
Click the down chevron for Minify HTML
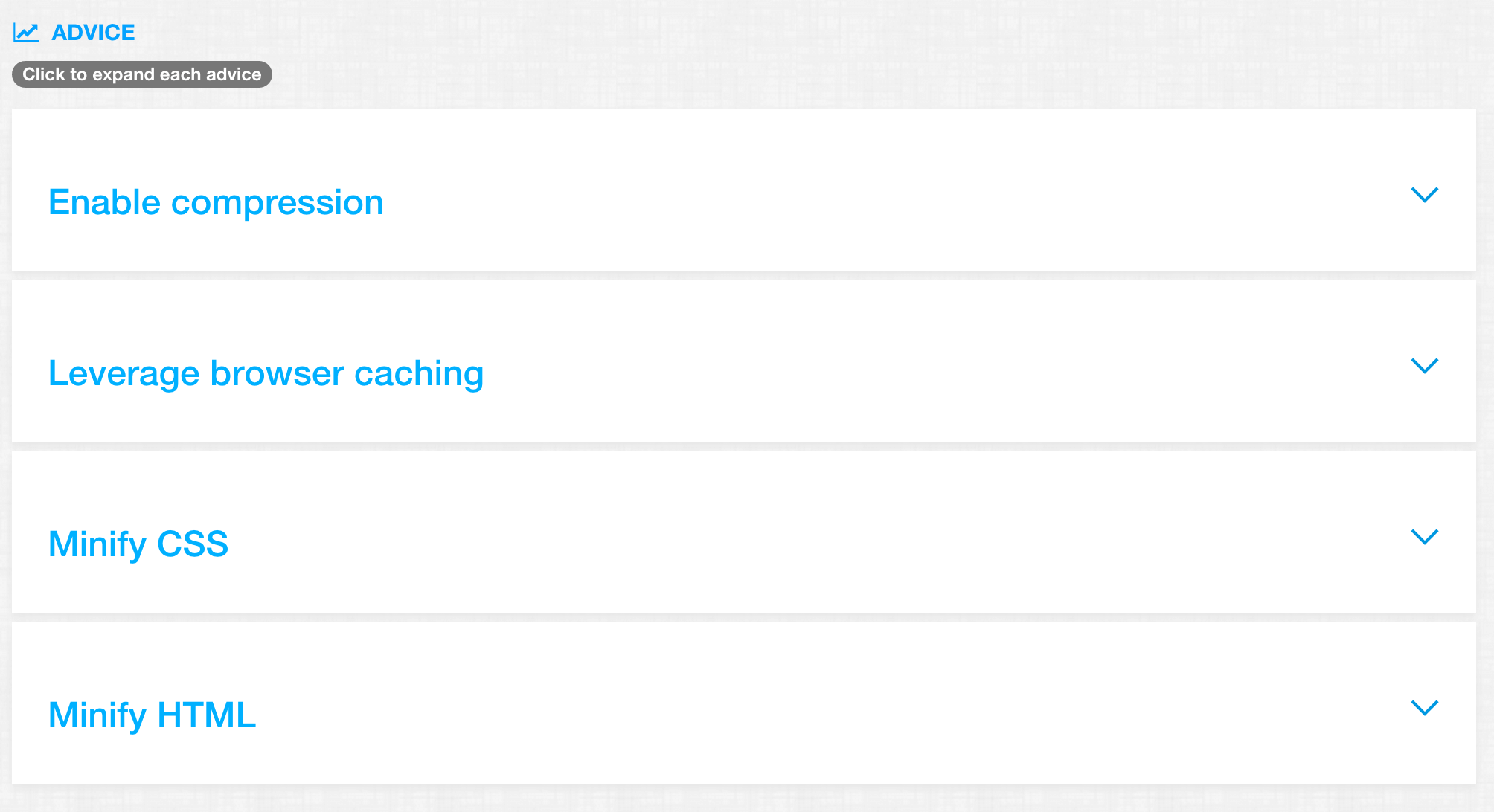1425,708
